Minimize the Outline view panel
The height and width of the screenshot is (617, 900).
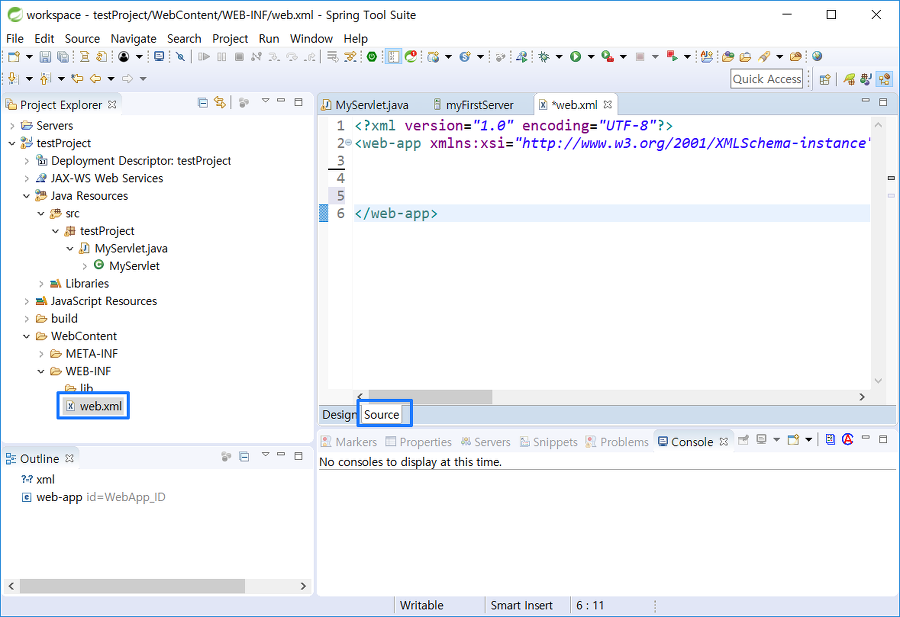[x=281, y=455]
